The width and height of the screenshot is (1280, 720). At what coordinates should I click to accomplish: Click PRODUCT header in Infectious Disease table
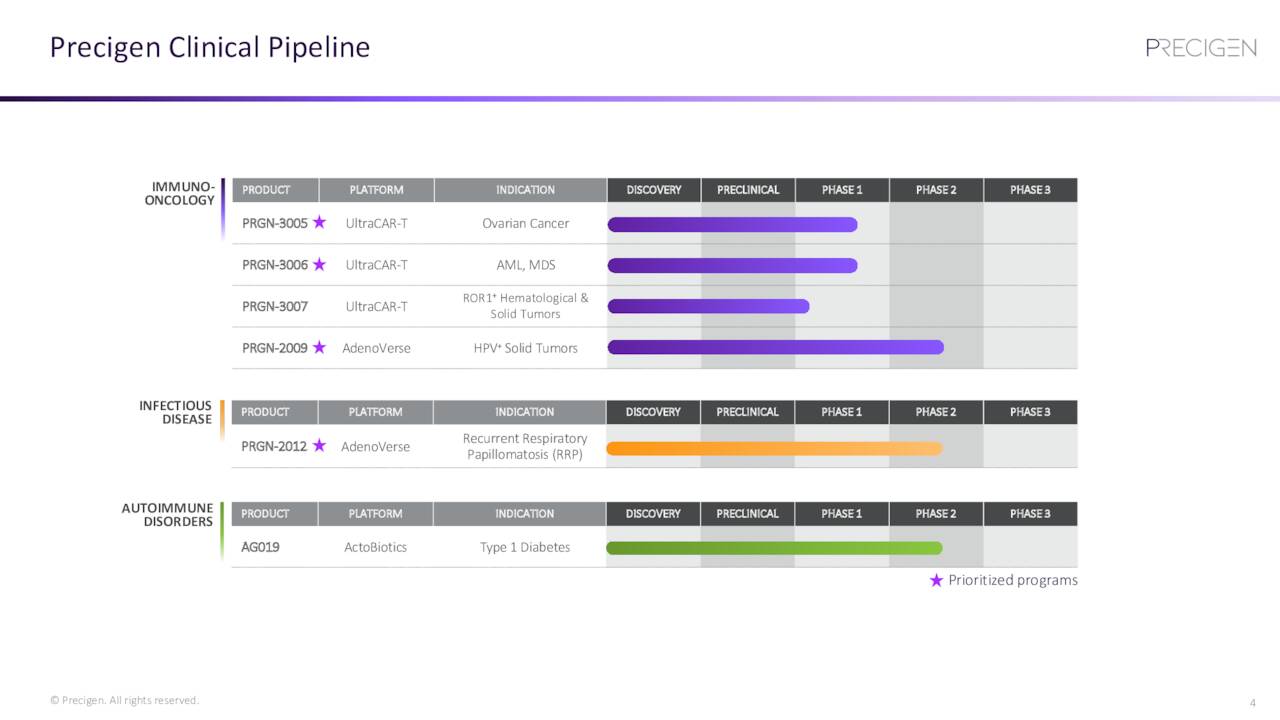[x=274, y=412]
